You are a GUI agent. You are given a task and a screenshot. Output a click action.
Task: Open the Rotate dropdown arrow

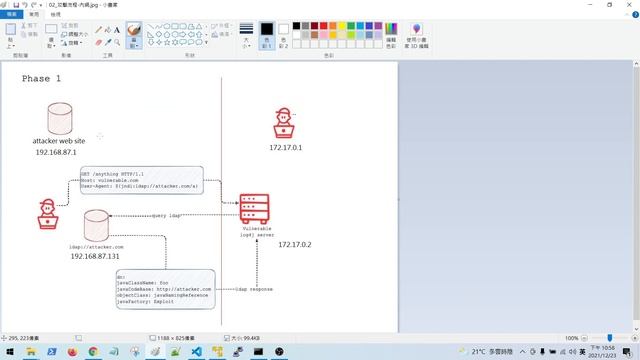(x=81, y=43)
